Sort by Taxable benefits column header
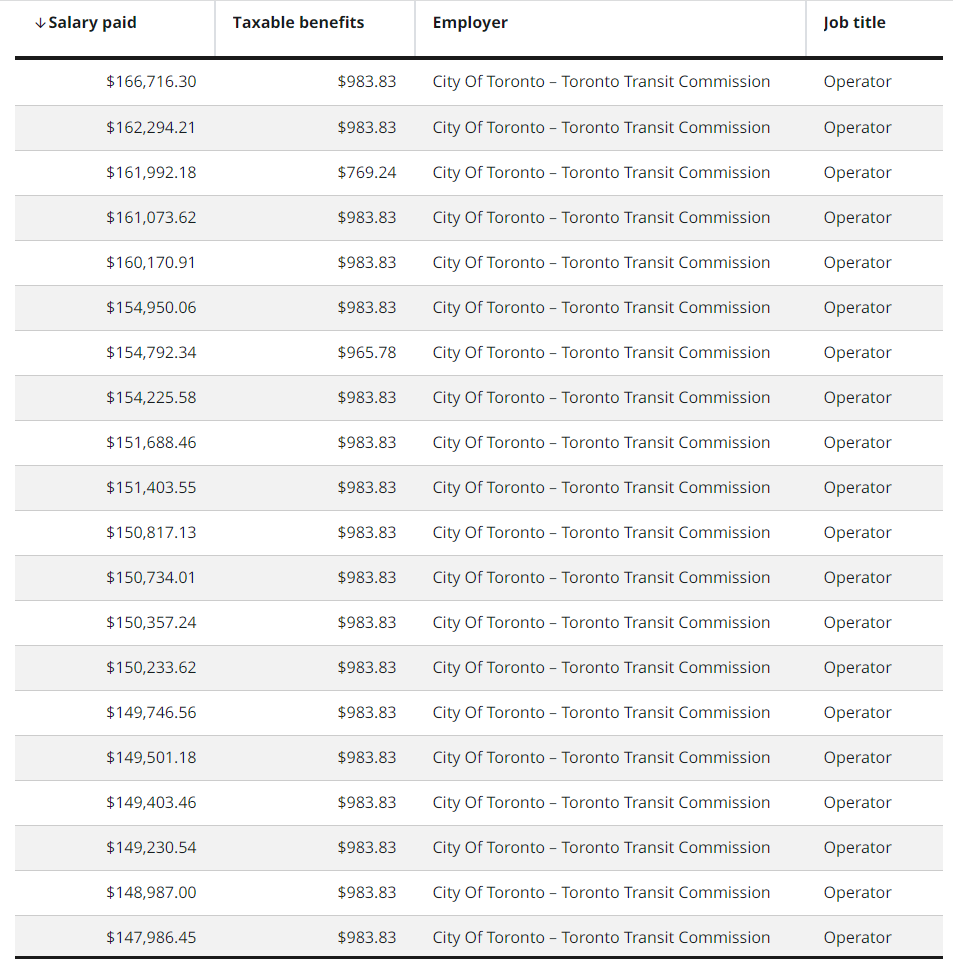 coord(298,23)
